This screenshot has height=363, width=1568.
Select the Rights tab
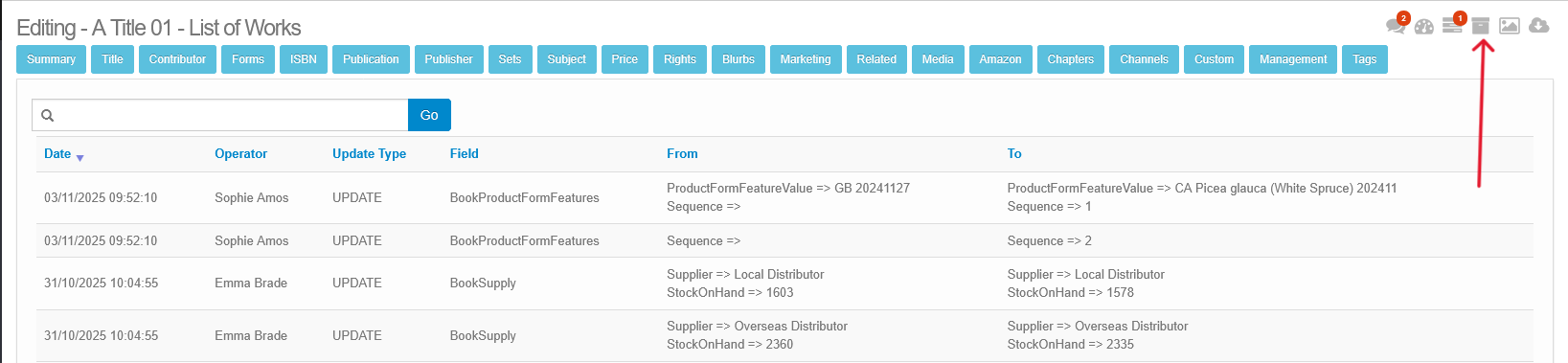click(680, 59)
